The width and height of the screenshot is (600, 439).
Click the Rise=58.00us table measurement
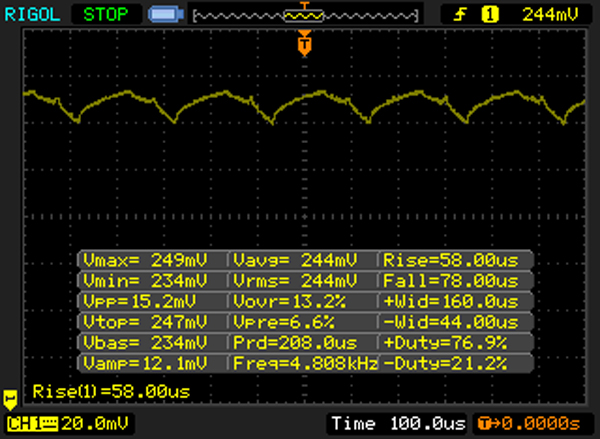click(x=451, y=260)
